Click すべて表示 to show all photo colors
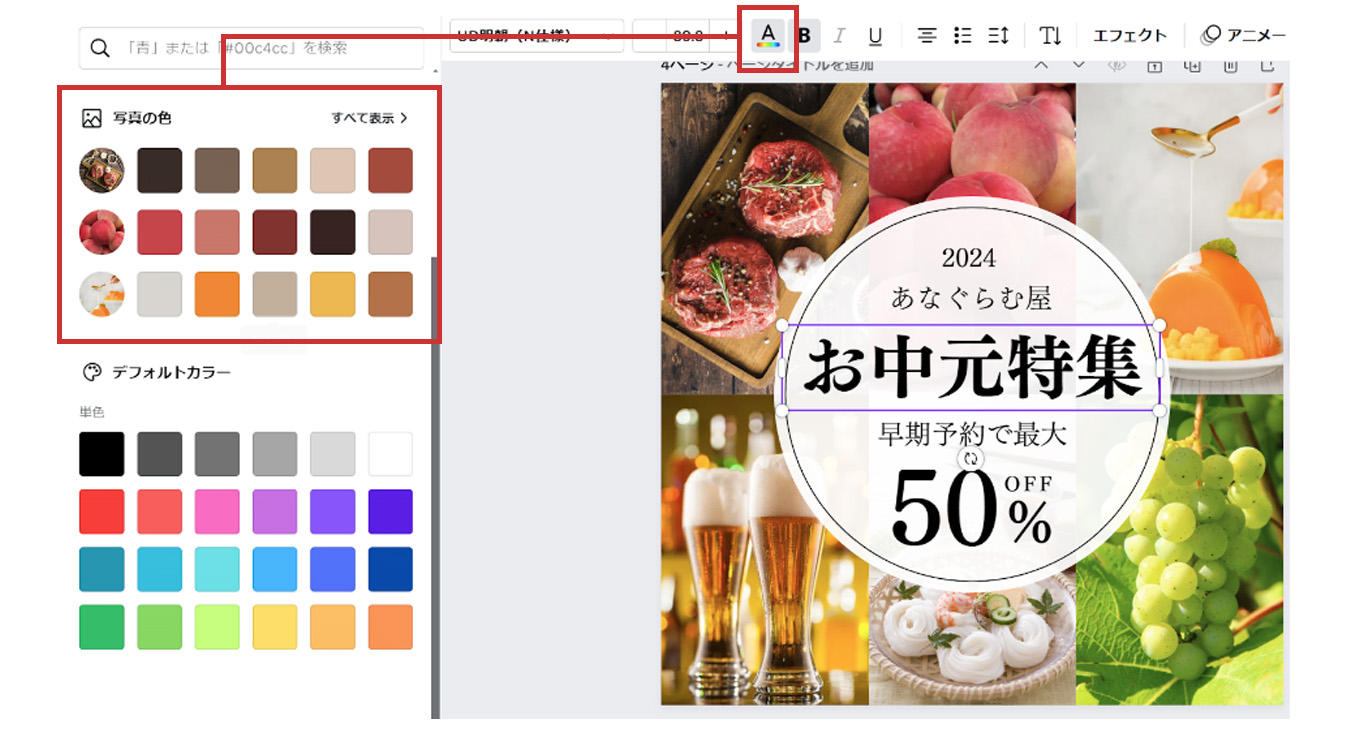The height and width of the screenshot is (746, 1349). 369,118
